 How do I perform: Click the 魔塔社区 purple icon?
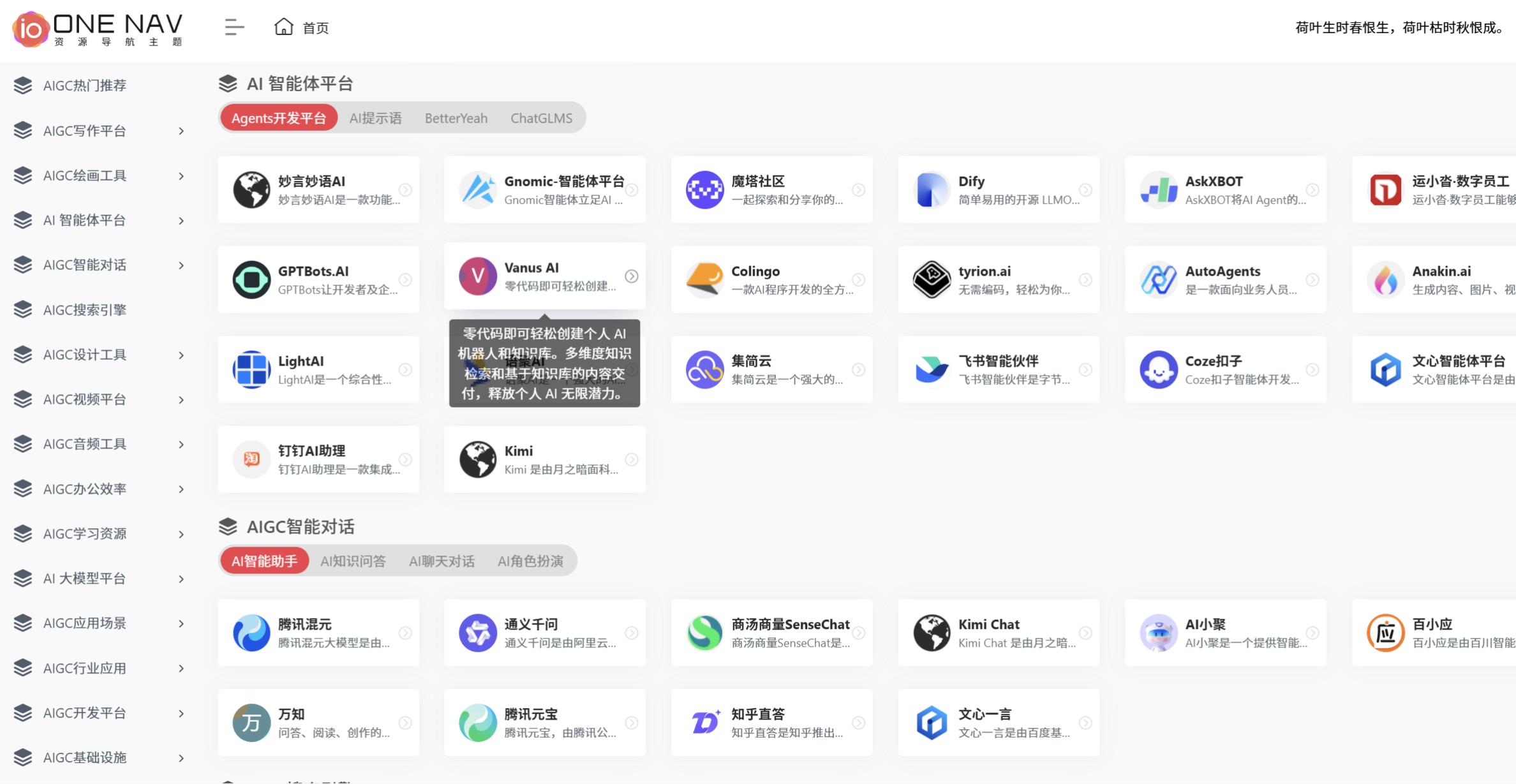point(704,189)
